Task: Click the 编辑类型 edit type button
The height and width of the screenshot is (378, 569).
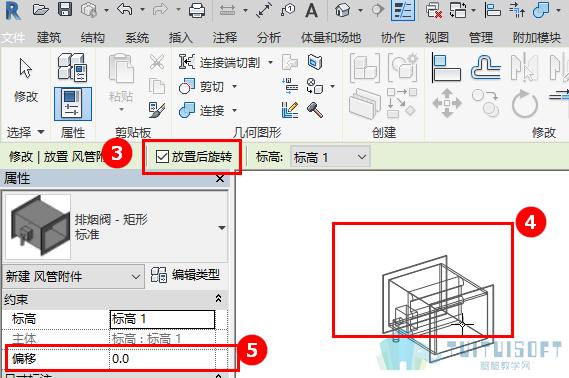Action: coord(185,275)
